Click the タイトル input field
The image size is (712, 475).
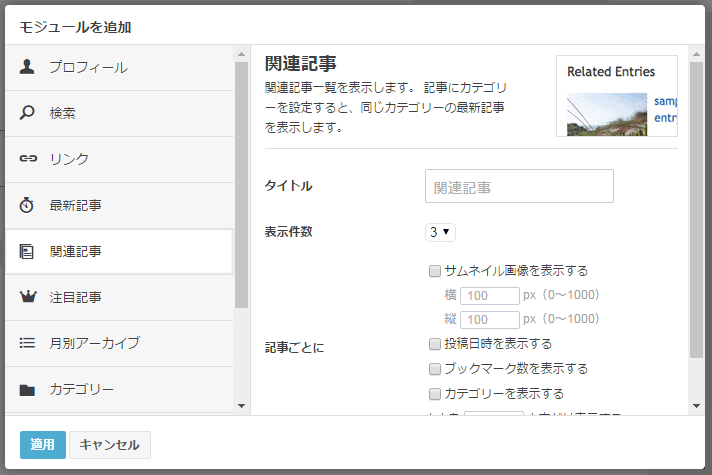[519, 186]
